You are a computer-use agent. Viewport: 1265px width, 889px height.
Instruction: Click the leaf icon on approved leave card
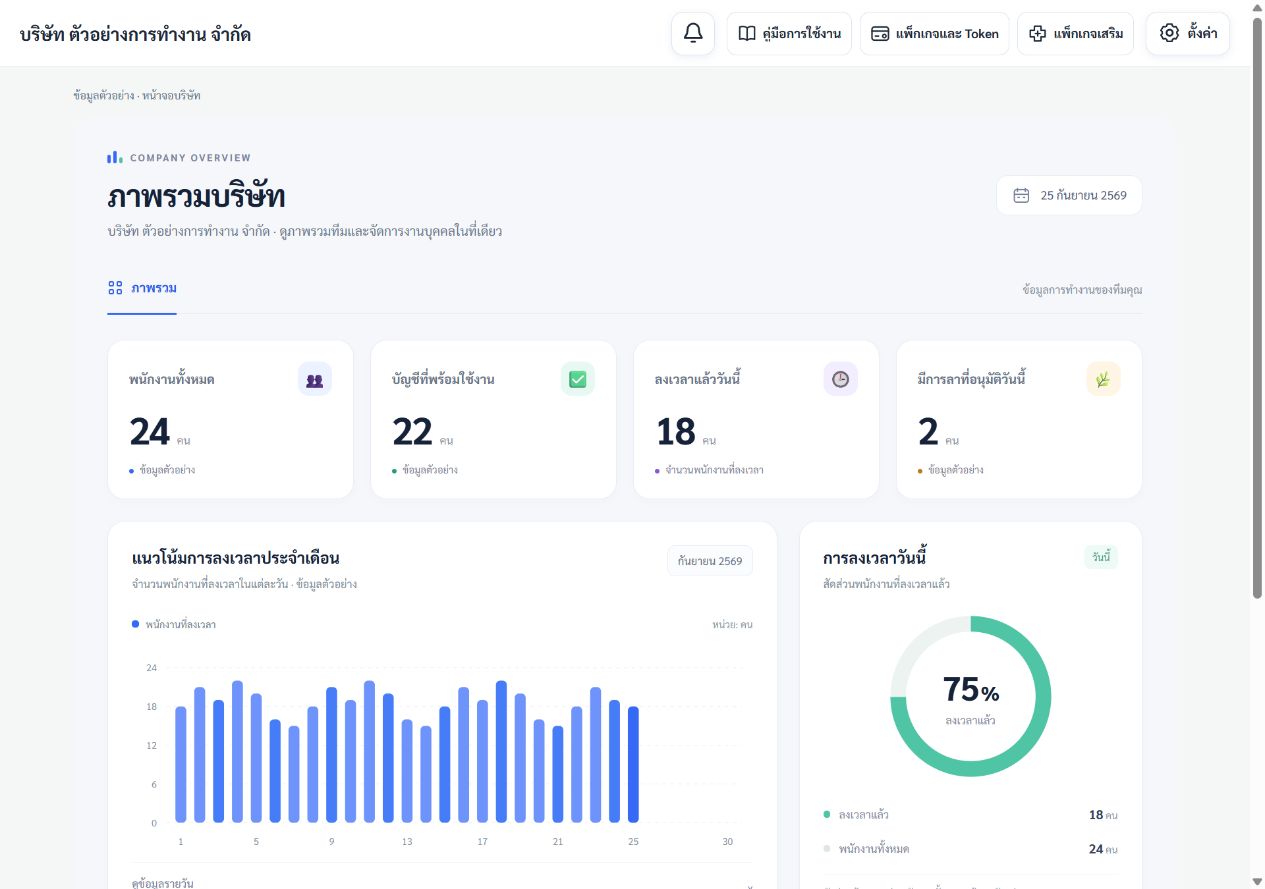tap(1104, 379)
